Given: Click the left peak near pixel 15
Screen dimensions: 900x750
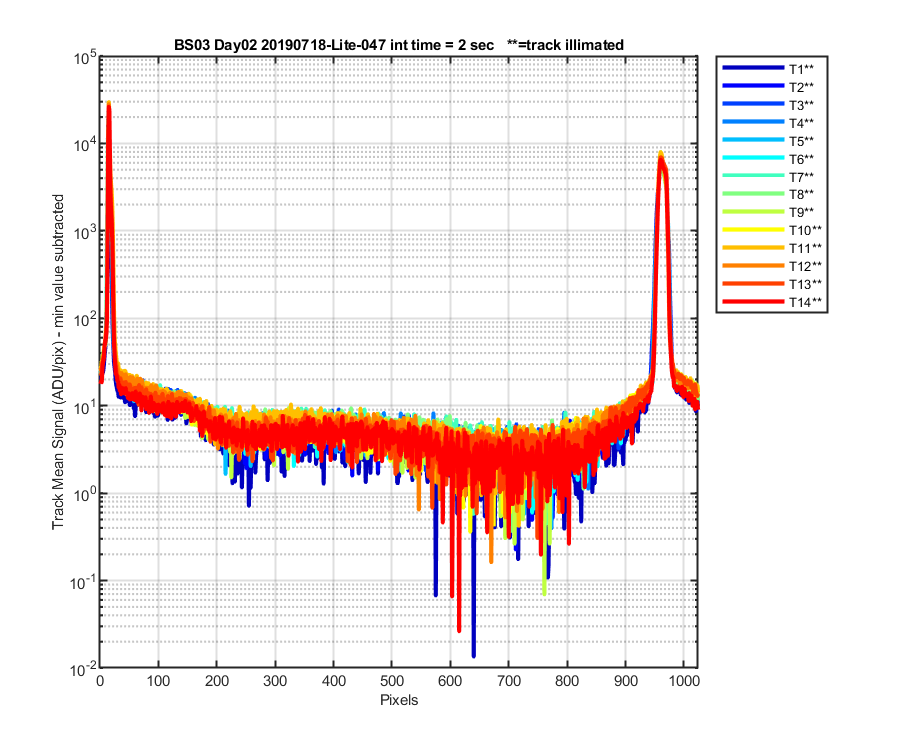Looking at the screenshot, I should click(x=108, y=104).
